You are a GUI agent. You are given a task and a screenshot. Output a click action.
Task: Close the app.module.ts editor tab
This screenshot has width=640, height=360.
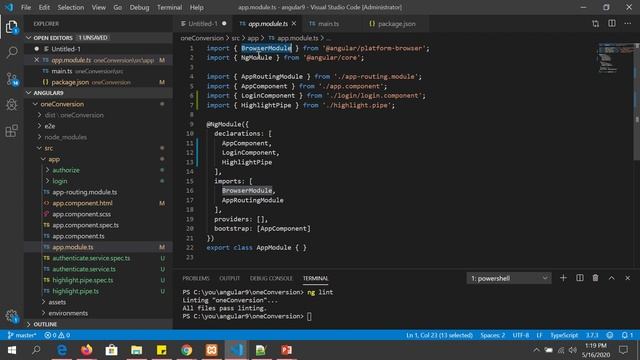[294, 24]
